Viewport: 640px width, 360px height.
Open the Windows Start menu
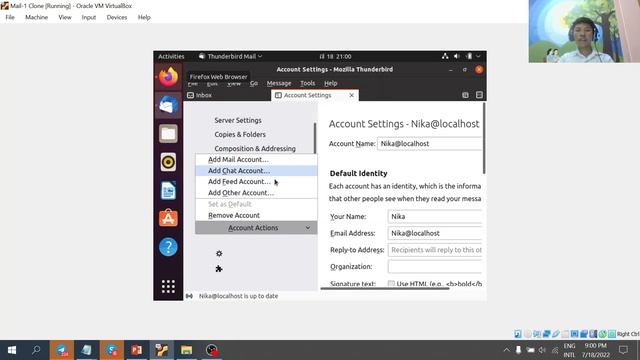[12, 350]
